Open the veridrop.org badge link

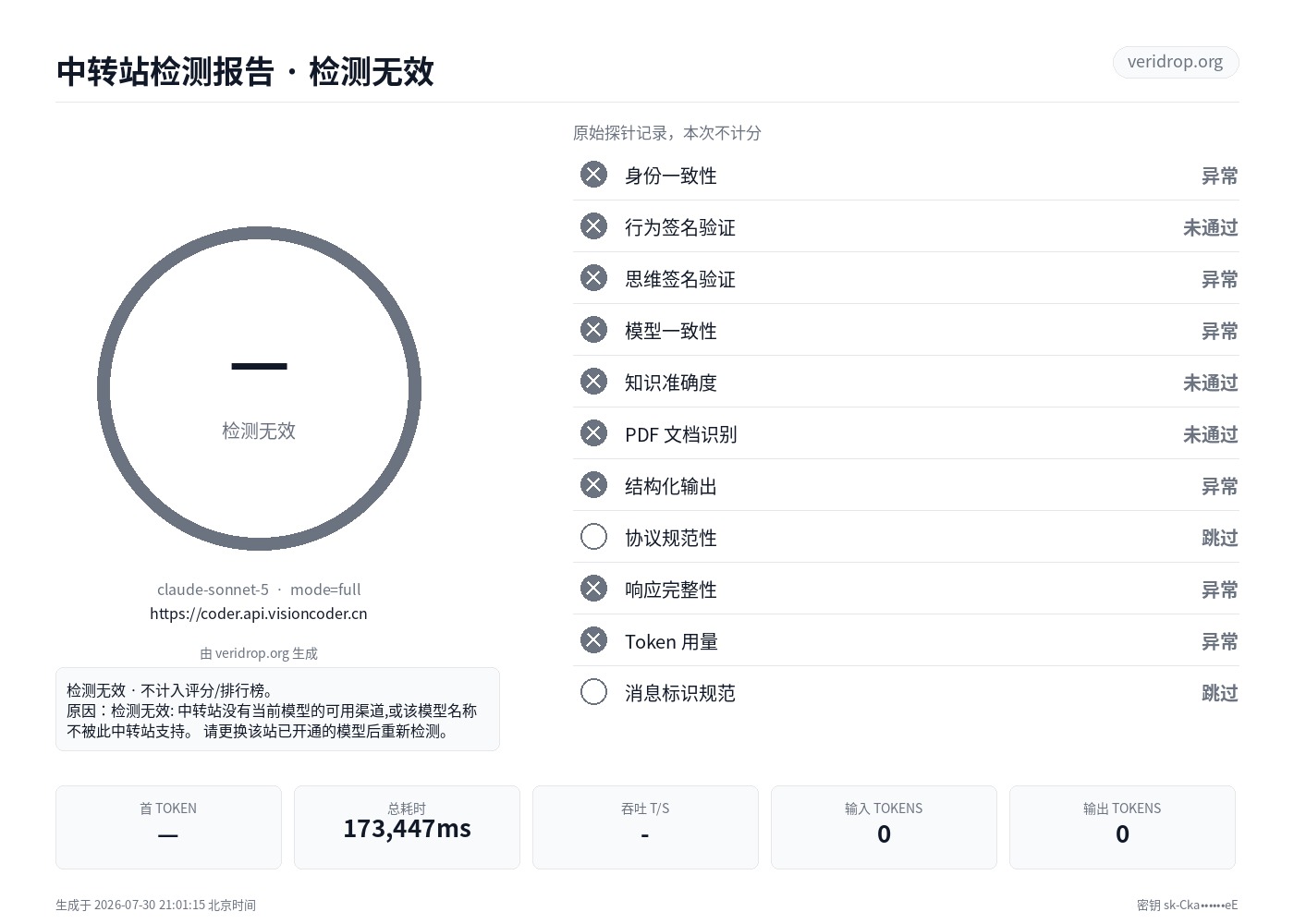tap(1176, 62)
